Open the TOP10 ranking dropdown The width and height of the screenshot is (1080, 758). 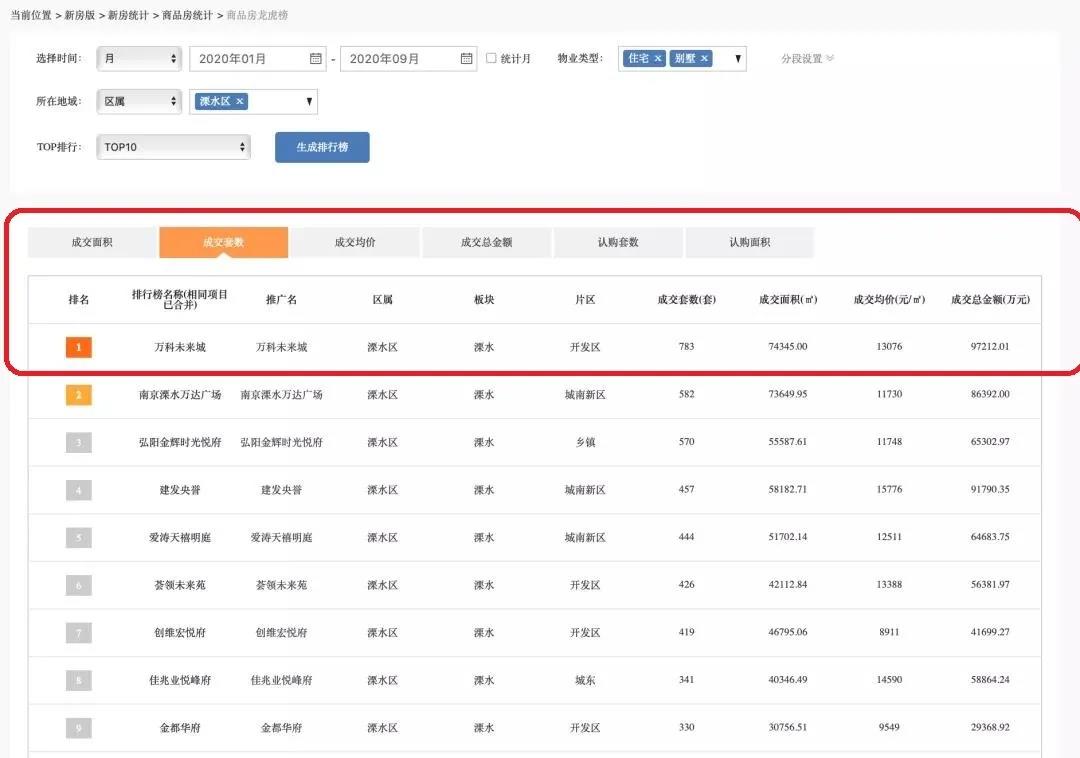tap(173, 147)
